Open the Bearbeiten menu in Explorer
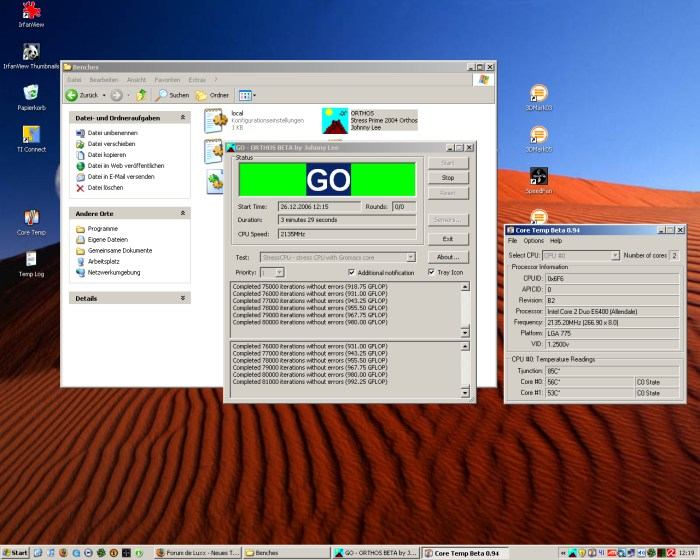Image resolution: width=700 pixels, height=560 pixels. 104,79
